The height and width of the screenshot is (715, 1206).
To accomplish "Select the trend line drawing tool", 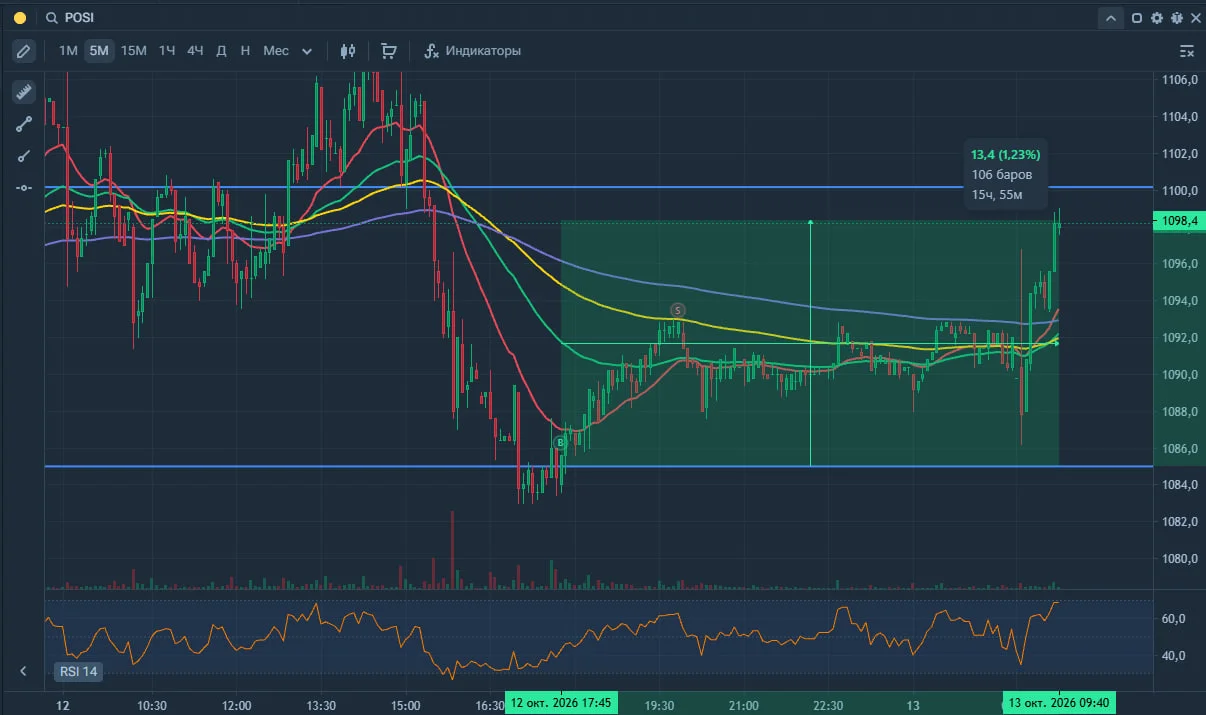I will coord(24,124).
